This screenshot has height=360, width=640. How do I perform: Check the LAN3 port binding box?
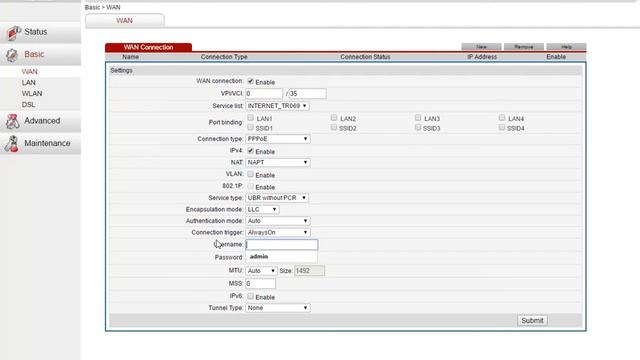(418, 118)
